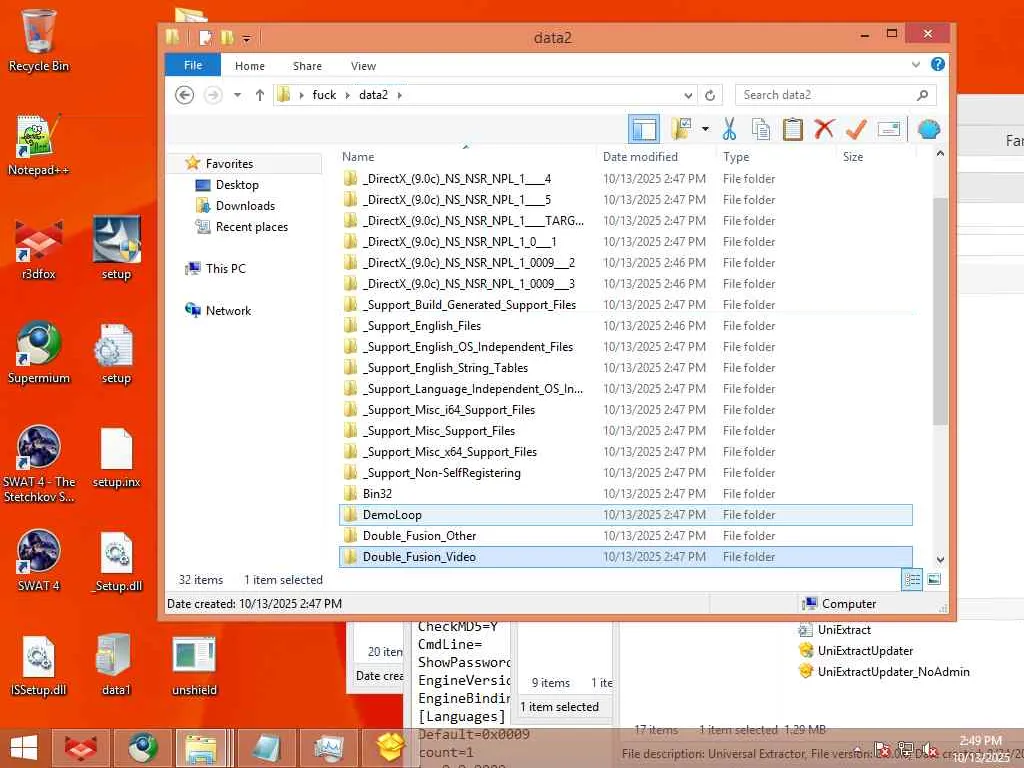This screenshot has height=768, width=1024.
Task: Open dropdown arrow beside Folder Options icon
Action: [x=705, y=129]
